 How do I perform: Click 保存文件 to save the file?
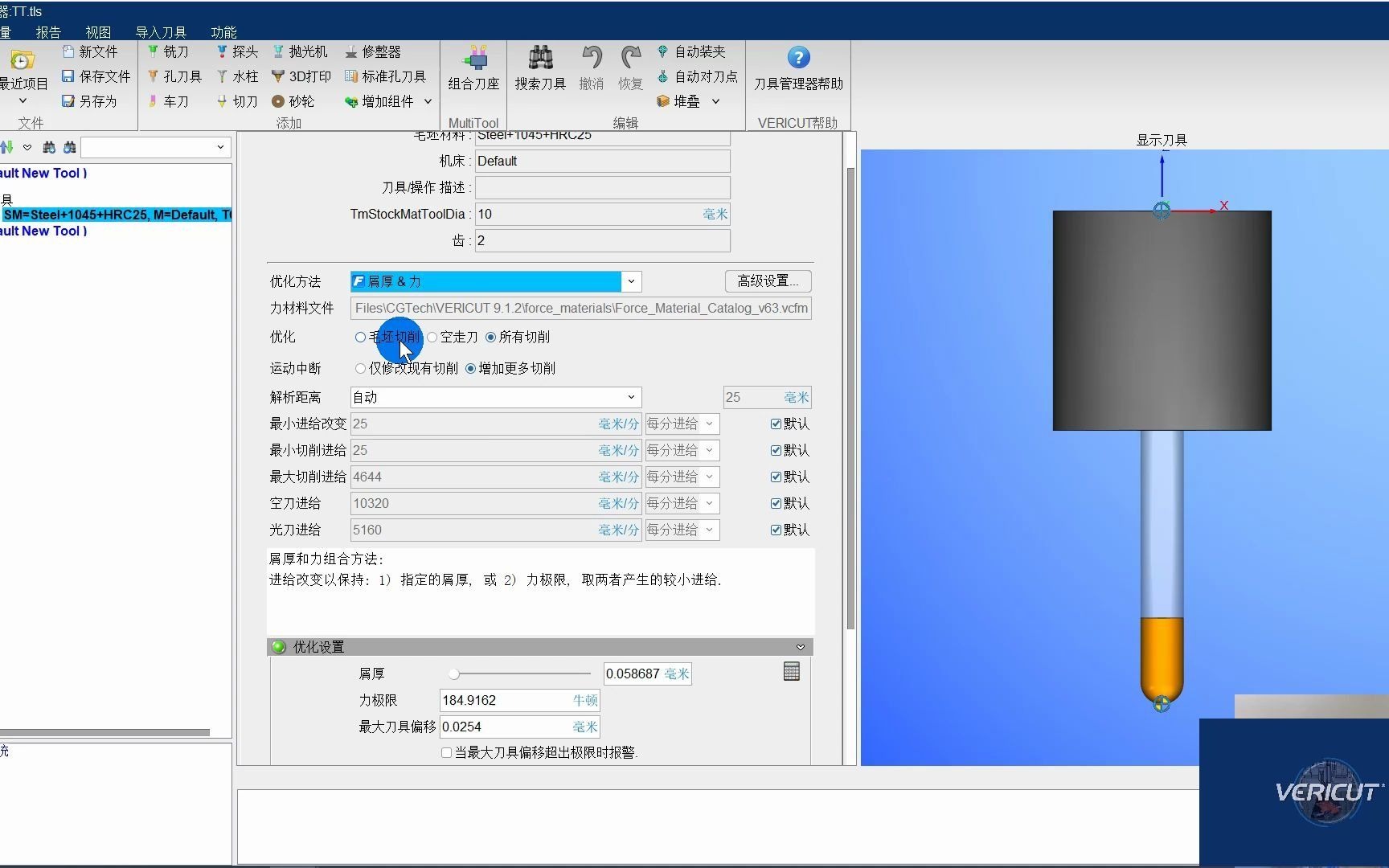click(95, 76)
